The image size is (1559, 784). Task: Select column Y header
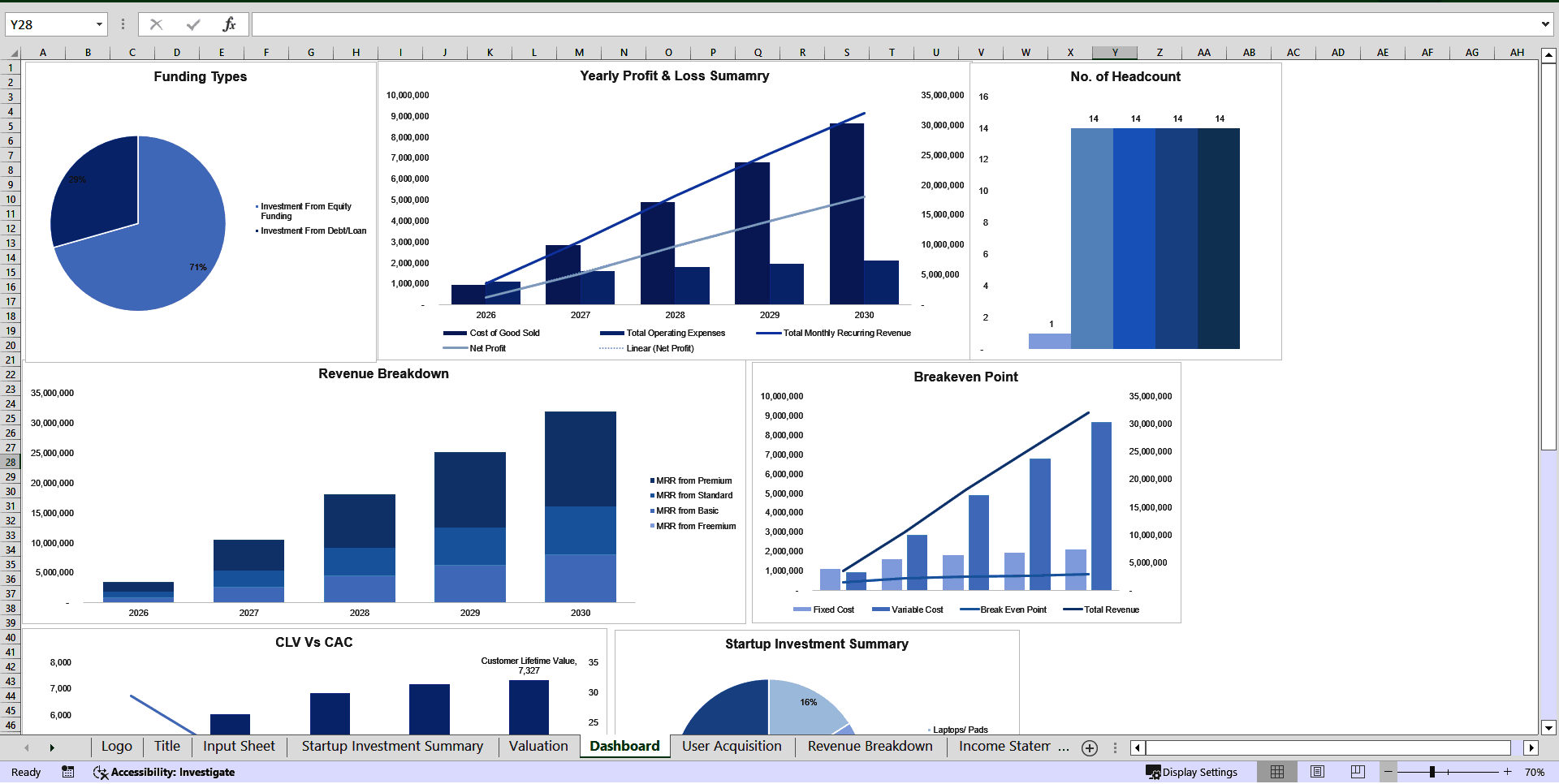[x=1114, y=52]
